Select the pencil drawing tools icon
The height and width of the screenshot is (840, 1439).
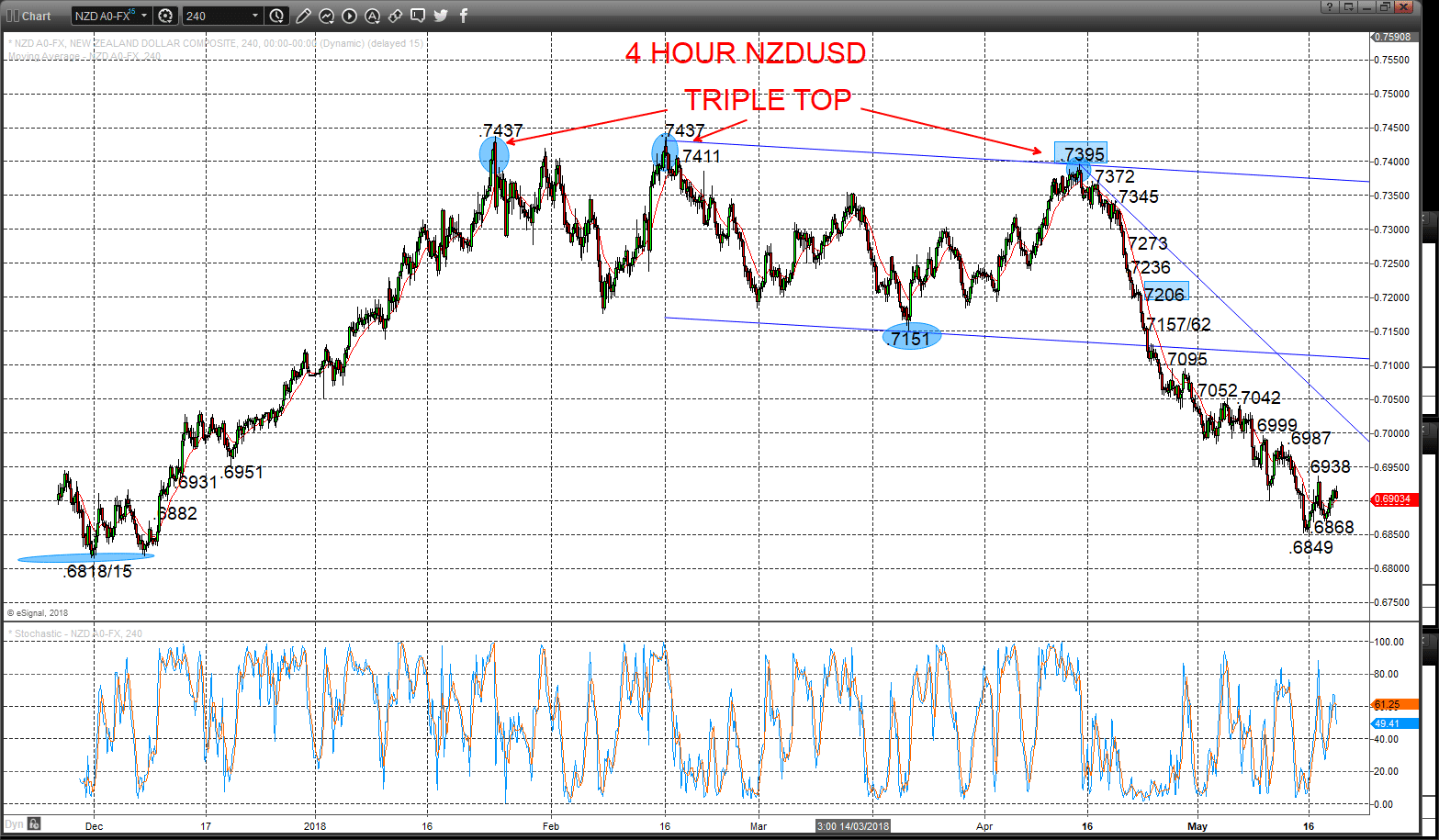pyautogui.click(x=304, y=16)
